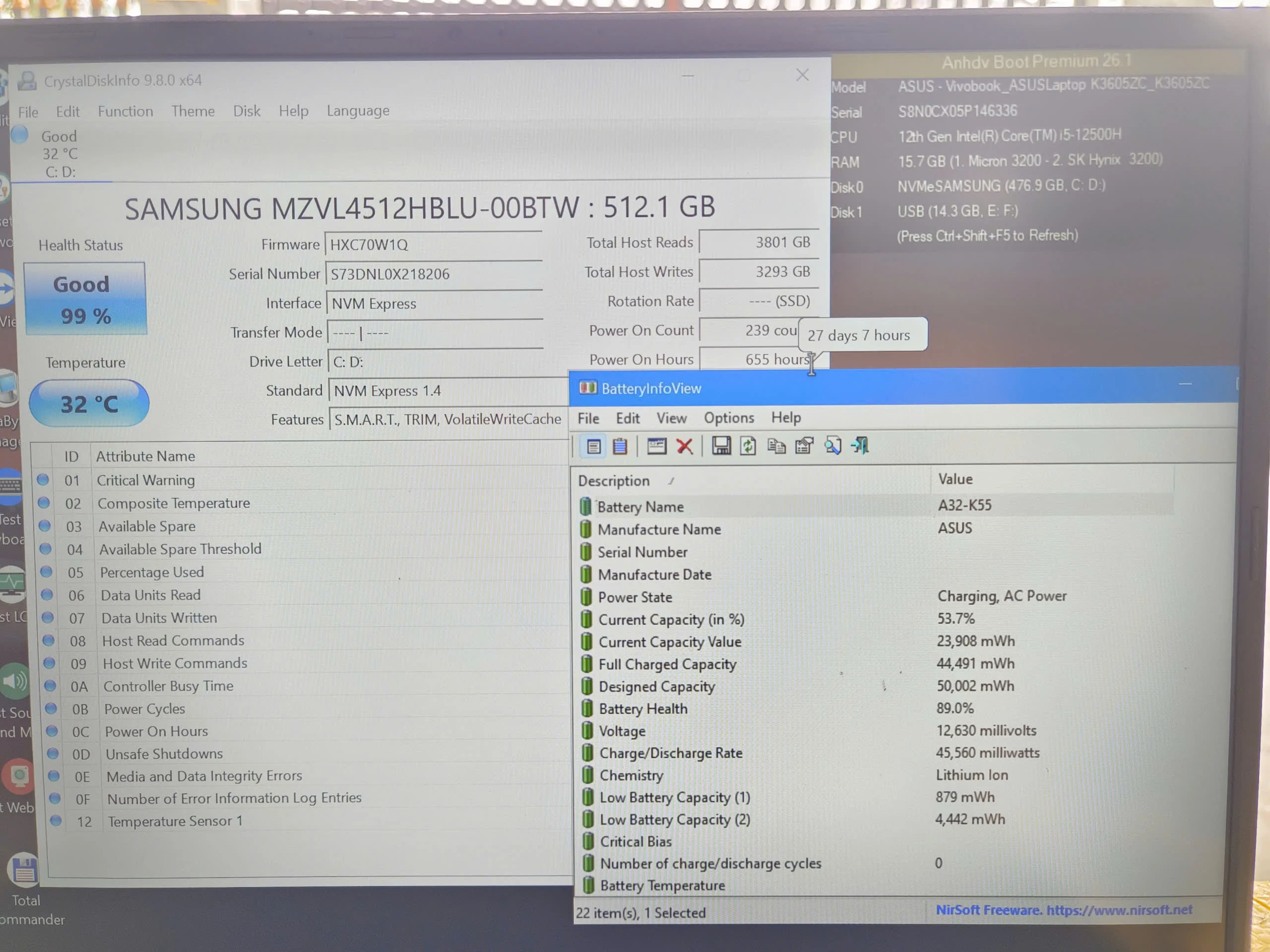Image resolution: width=1270 pixels, height=952 pixels.
Task: Open the File menu in CrystalDiskInfo
Action: coord(28,112)
